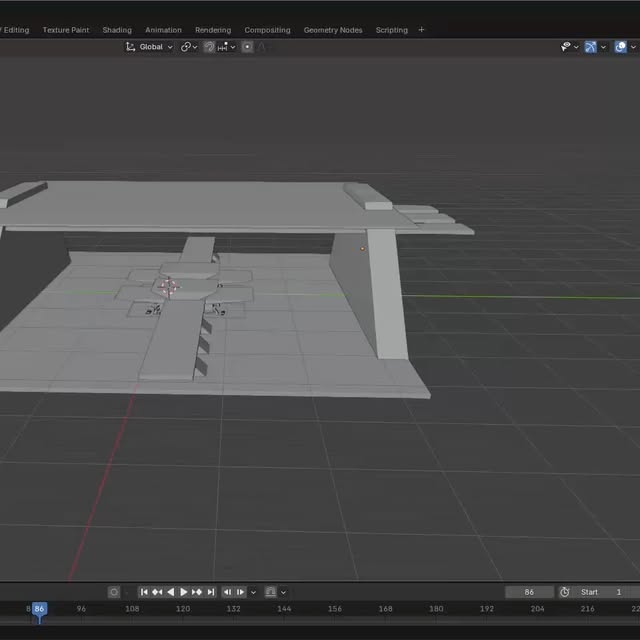Toggle the snapping magnet icon
Screen dimensions: 640x640
[x=209, y=47]
